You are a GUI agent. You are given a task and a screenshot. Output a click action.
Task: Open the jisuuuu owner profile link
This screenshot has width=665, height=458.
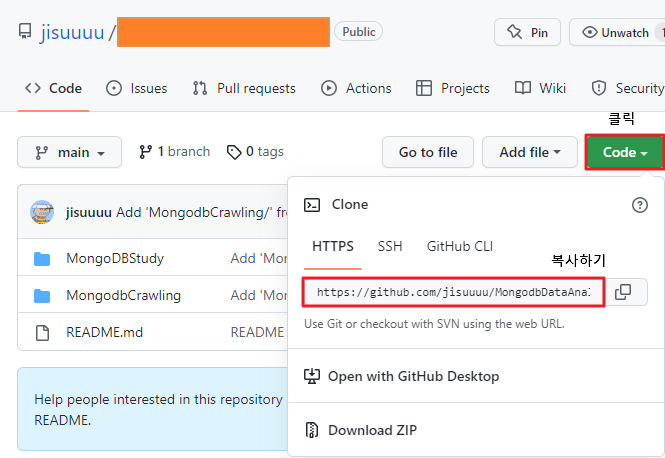point(72,32)
